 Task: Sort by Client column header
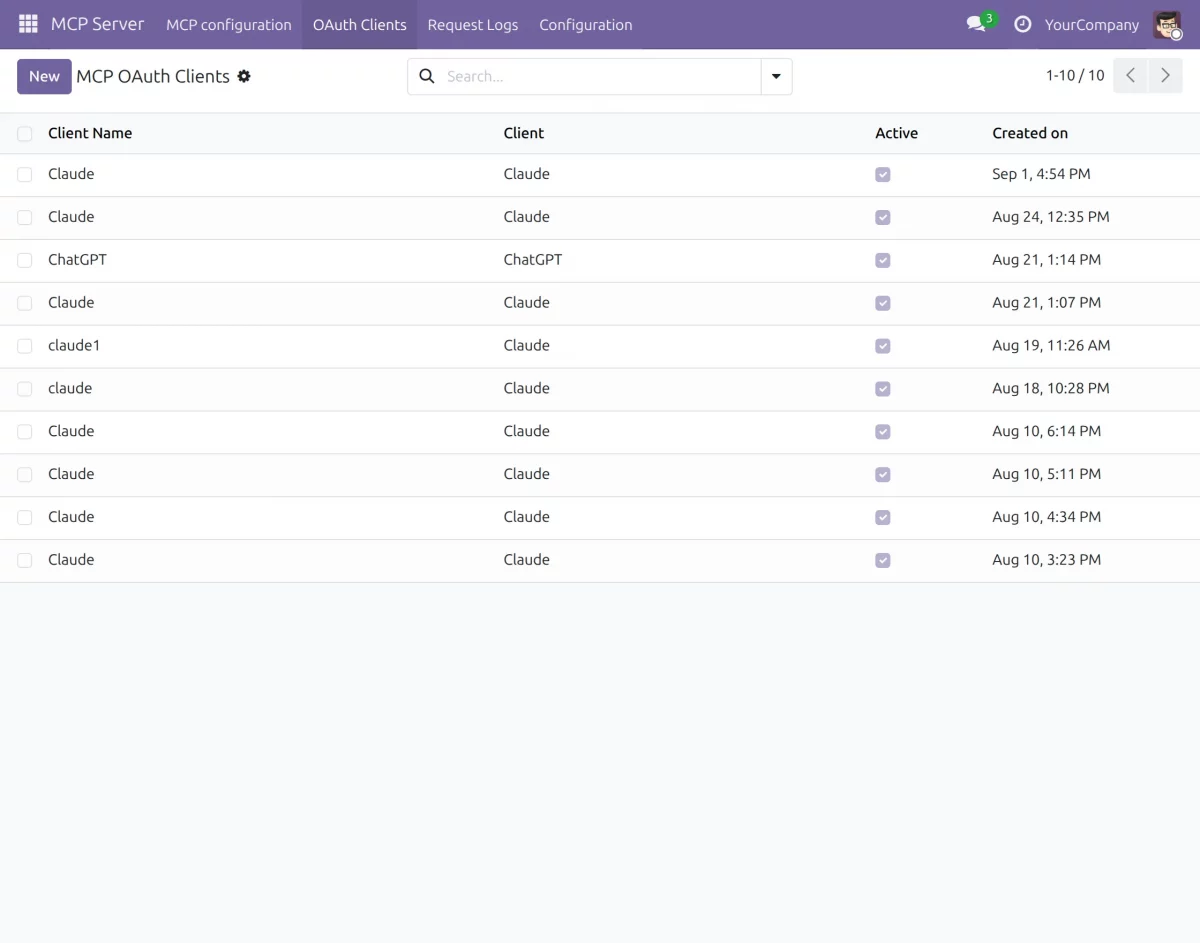(524, 133)
